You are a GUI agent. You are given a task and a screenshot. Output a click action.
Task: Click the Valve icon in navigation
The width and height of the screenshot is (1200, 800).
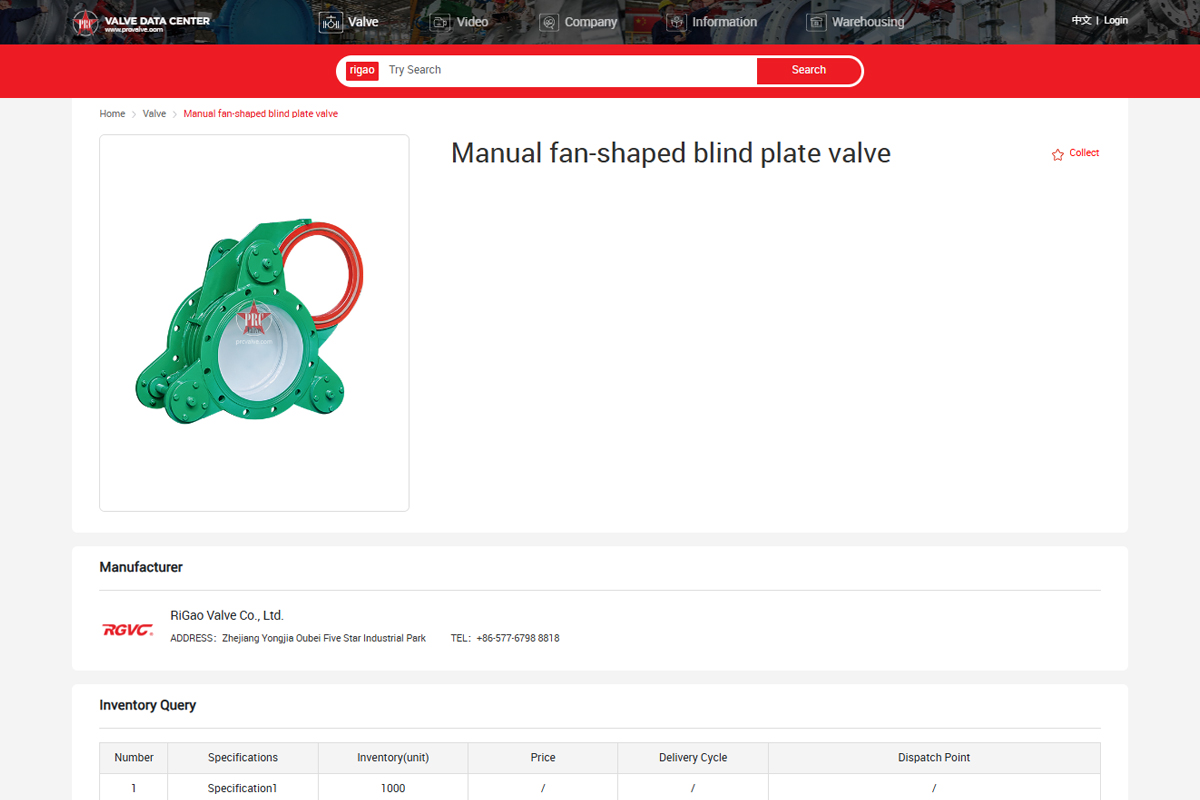pyautogui.click(x=330, y=22)
